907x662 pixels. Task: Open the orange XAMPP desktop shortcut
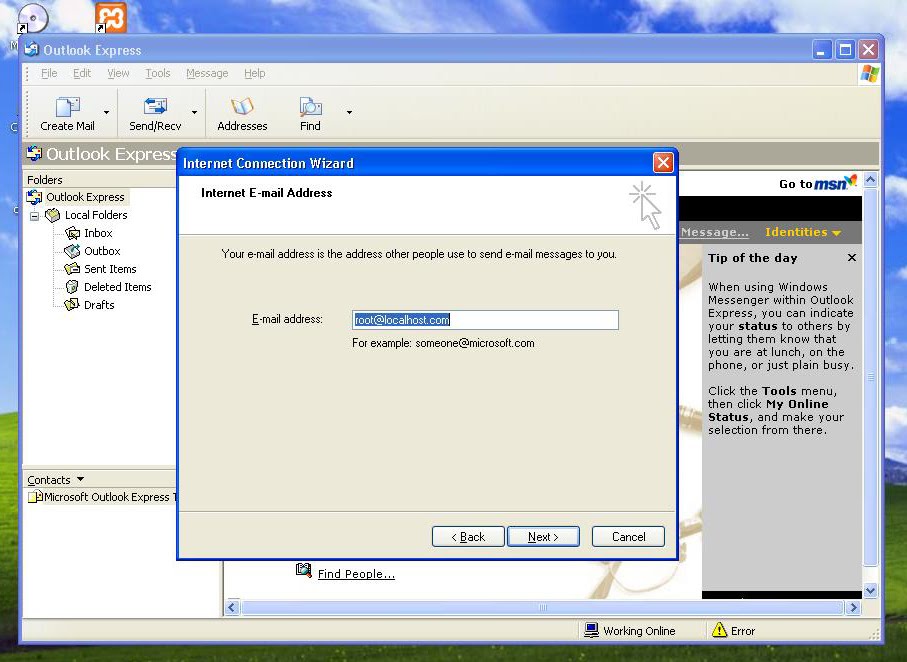point(110,17)
